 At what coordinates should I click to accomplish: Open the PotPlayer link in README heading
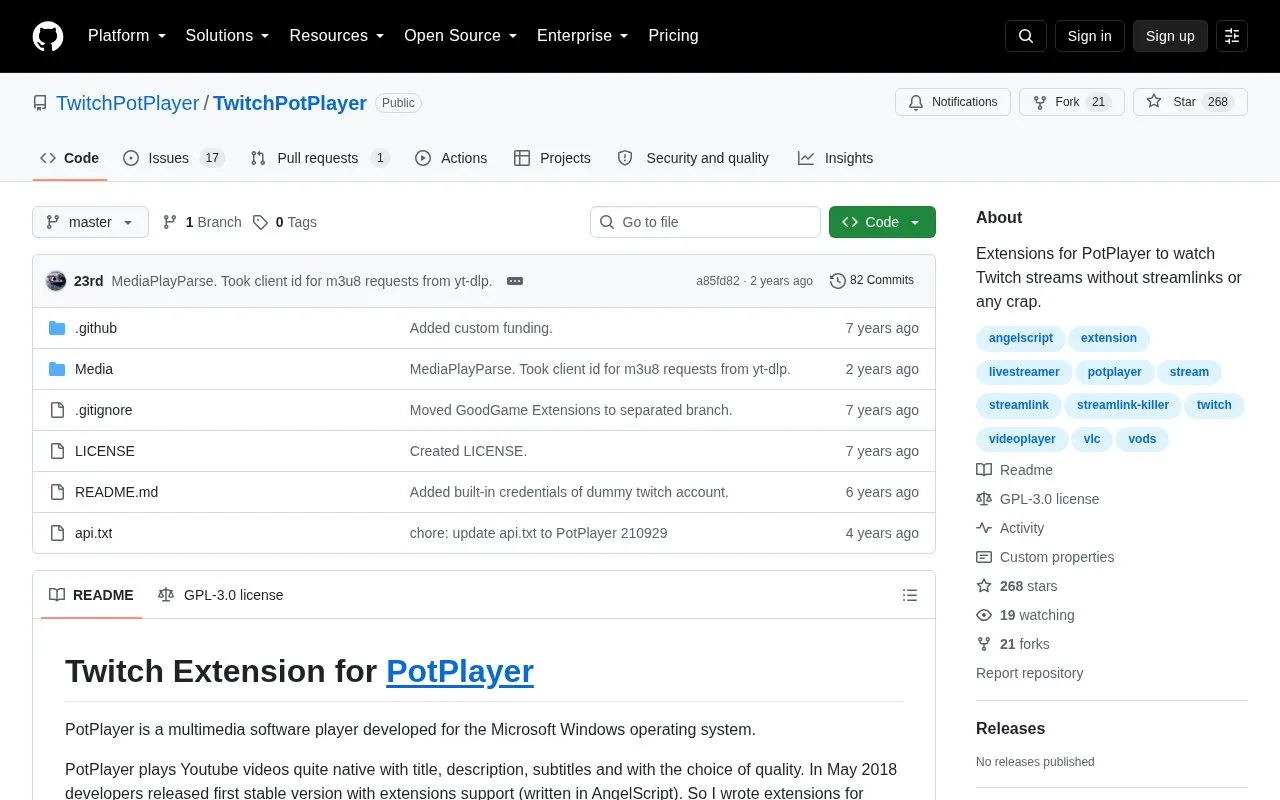(x=460, y=671)
